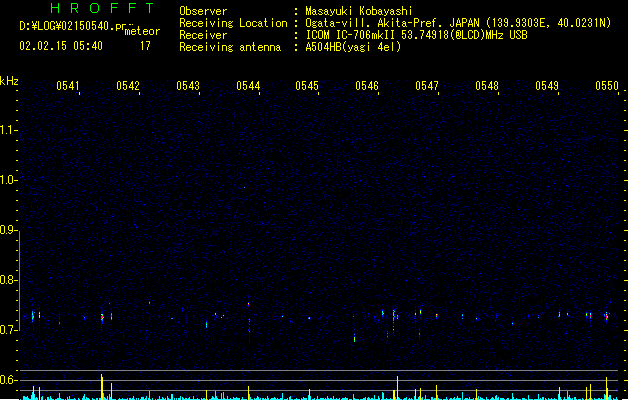Click the gray frequency range bracket on the left axis
Screen dimensions: 629x400
19,280
